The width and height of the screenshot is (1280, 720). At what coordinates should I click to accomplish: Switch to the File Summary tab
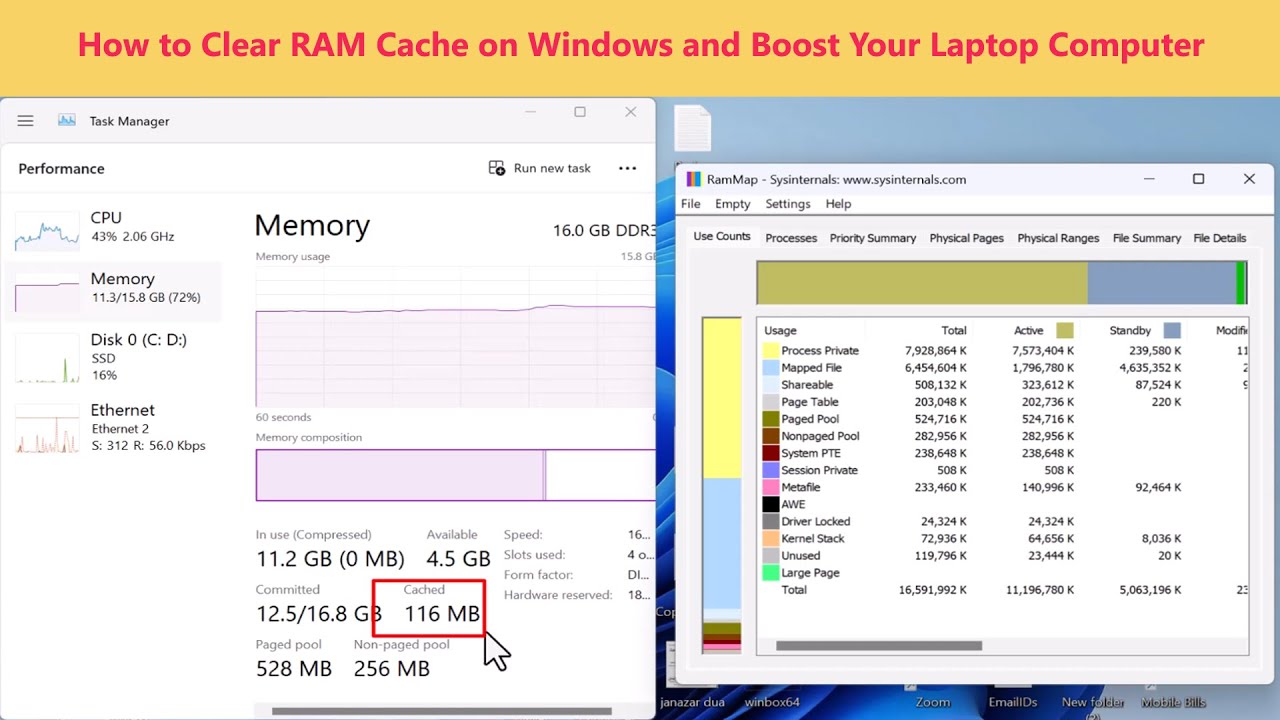click(x=1147, y=238)
